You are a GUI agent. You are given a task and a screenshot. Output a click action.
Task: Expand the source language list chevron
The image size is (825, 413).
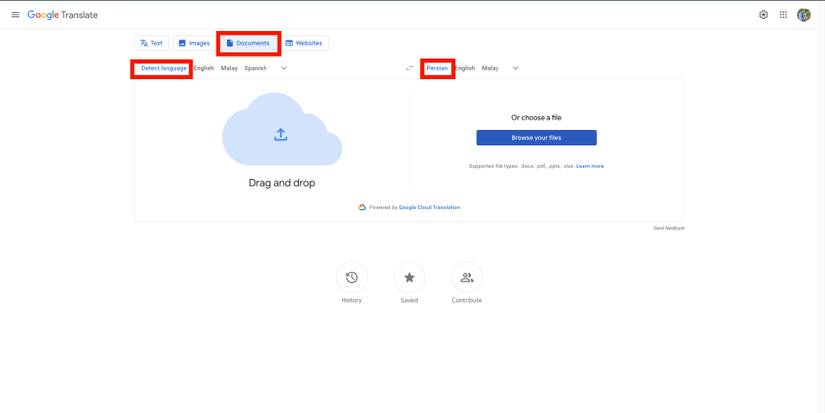point(284,68)
